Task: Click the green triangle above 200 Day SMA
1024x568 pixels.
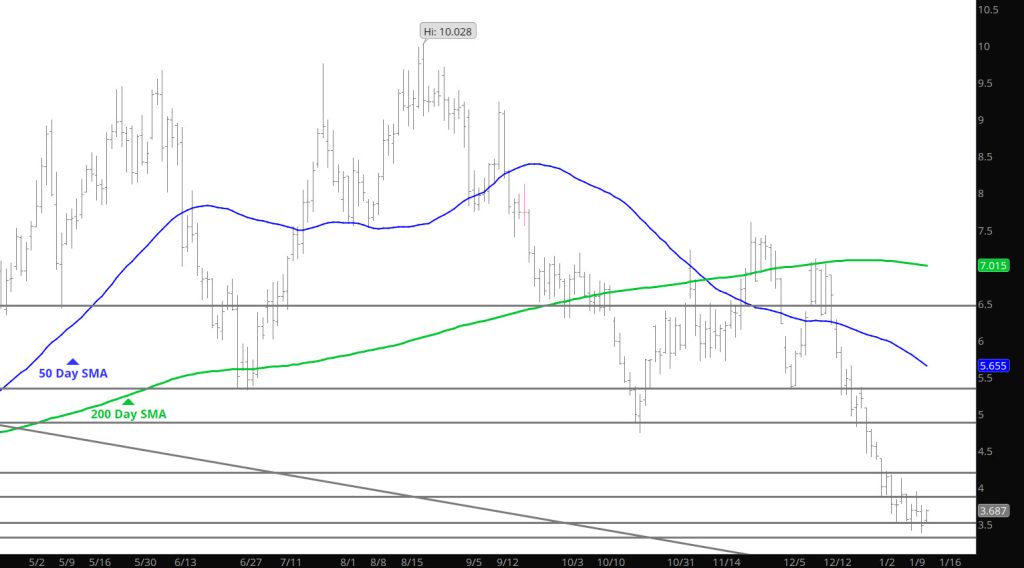Action: (x=128, y=401)
